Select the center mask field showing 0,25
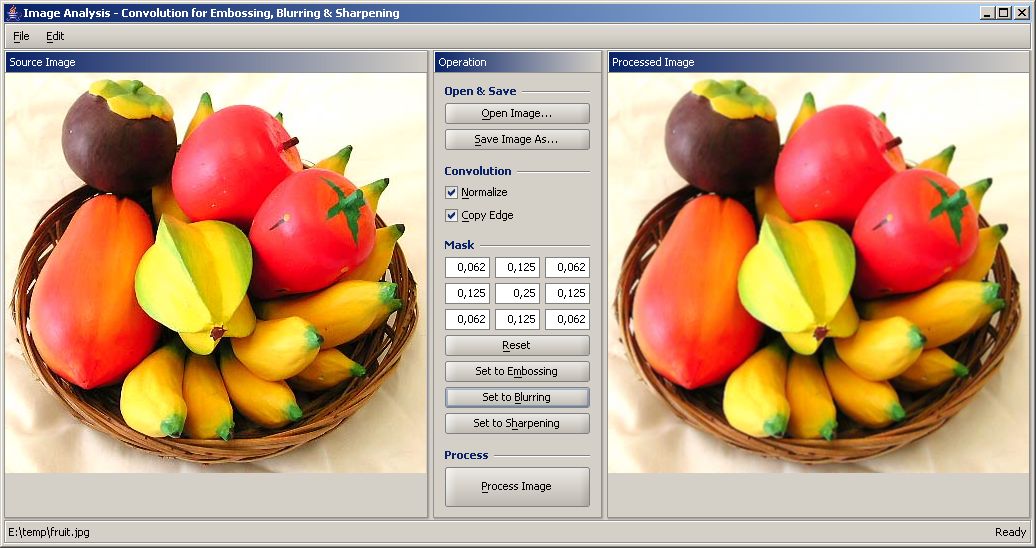 click(517, 294)
